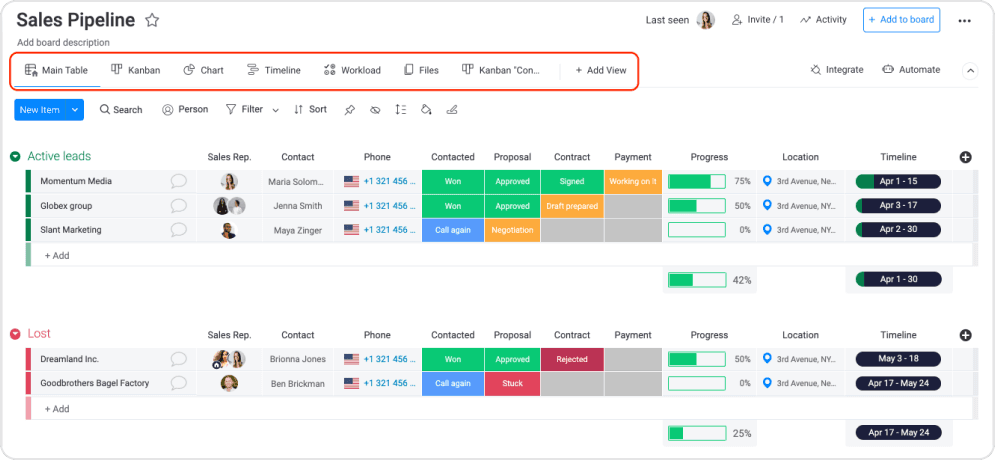
Task: Open the Timeline view tab
Action: [x=273, y=71]
